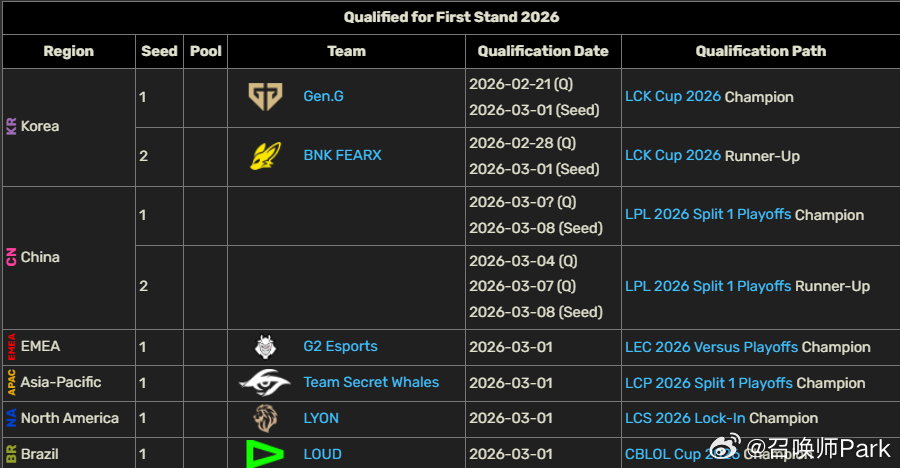Click the BNK FEARX rabbit logo

(x=265, y=156)
